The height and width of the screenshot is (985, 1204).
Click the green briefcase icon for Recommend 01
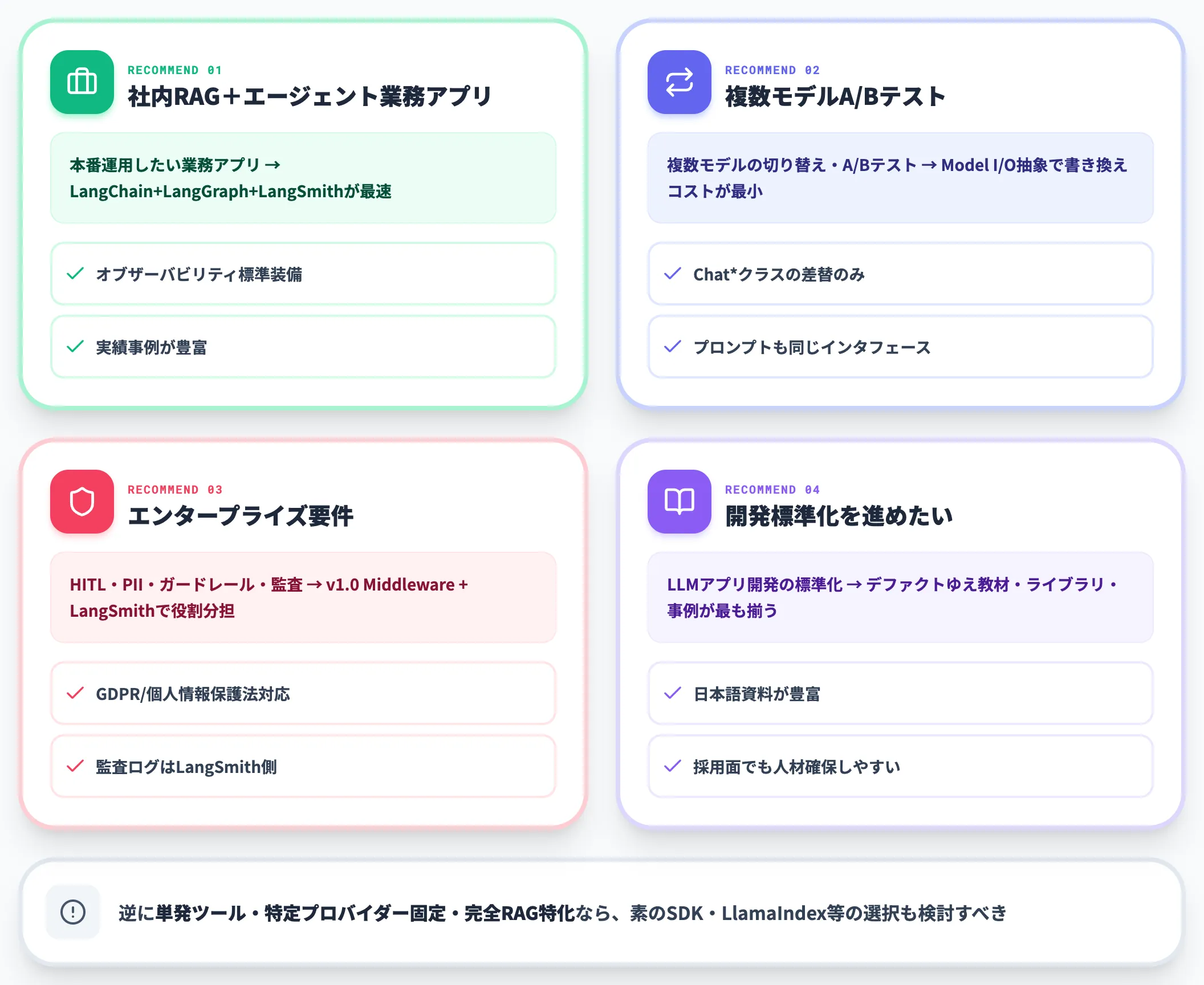point(82,82)
